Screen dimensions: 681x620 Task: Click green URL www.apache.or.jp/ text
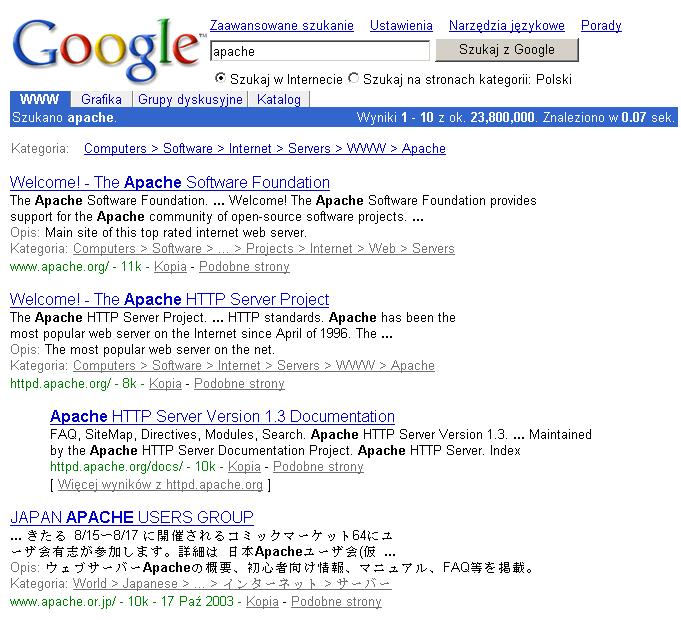63,601
